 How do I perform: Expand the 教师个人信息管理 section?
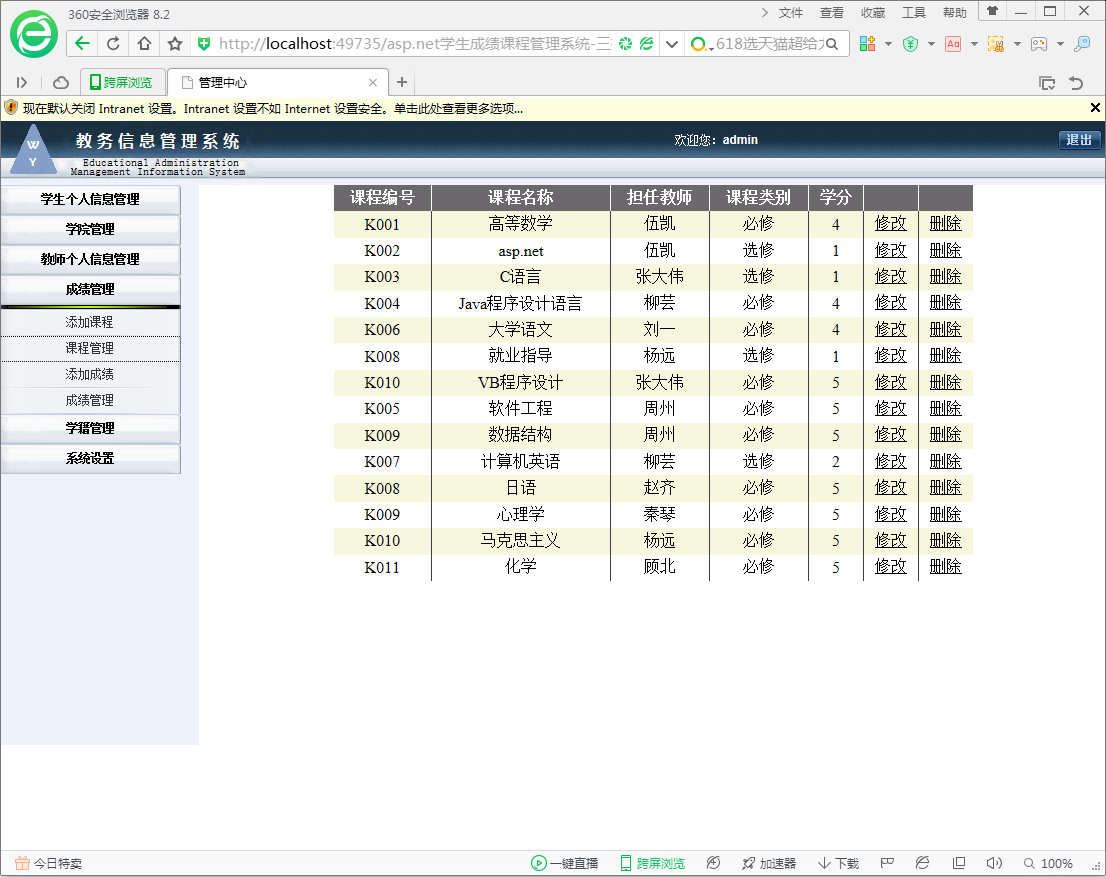[x=90, y=260]
